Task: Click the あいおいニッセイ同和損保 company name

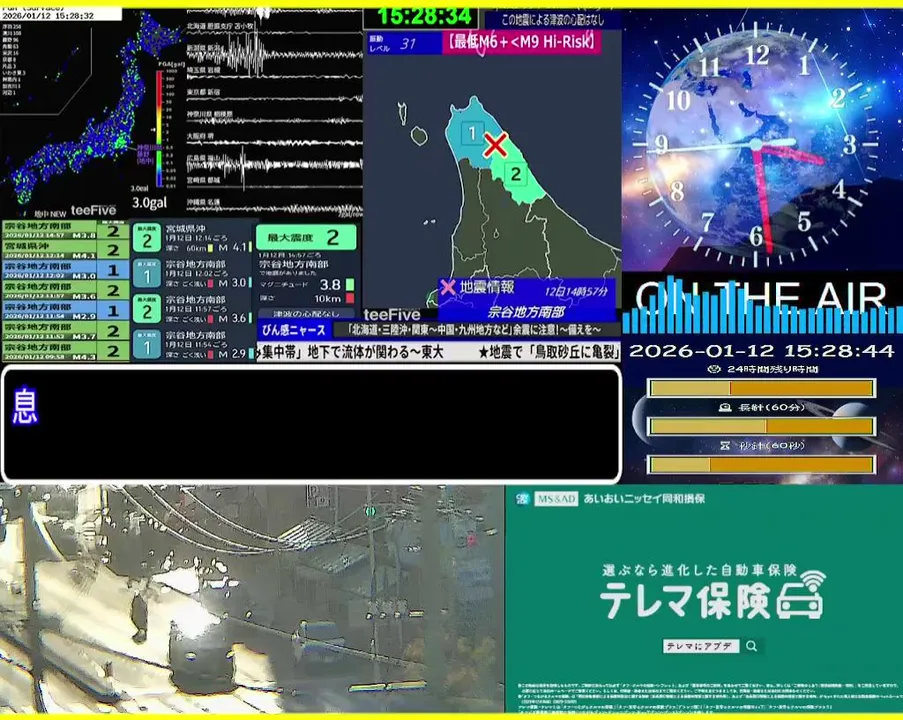Action: tap(644, 499)
